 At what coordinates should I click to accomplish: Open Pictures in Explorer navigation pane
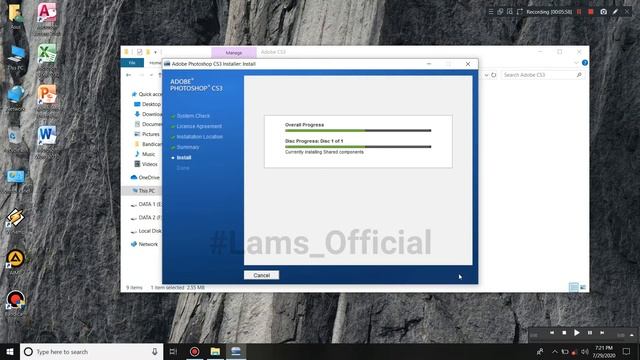(147, 134)
